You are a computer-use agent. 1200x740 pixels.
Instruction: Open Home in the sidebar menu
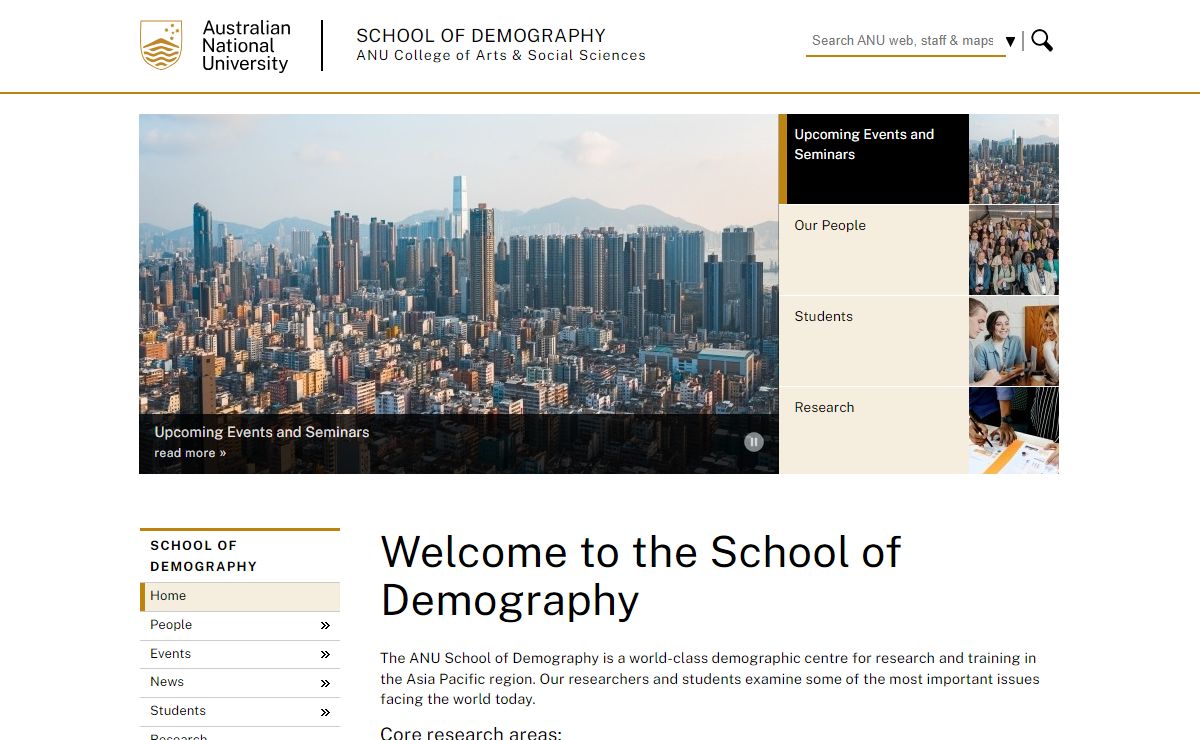point(240,596)
